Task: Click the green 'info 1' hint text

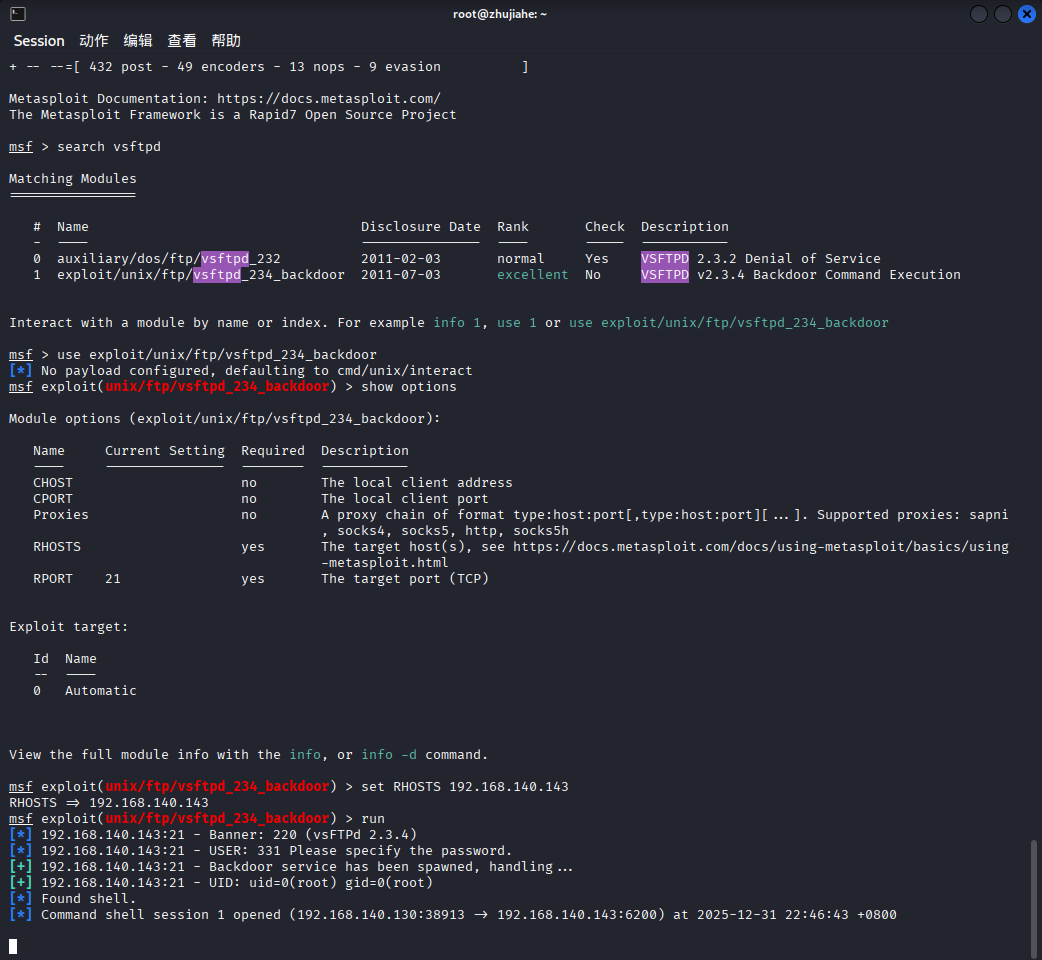Action: click(x=457, y=322)
